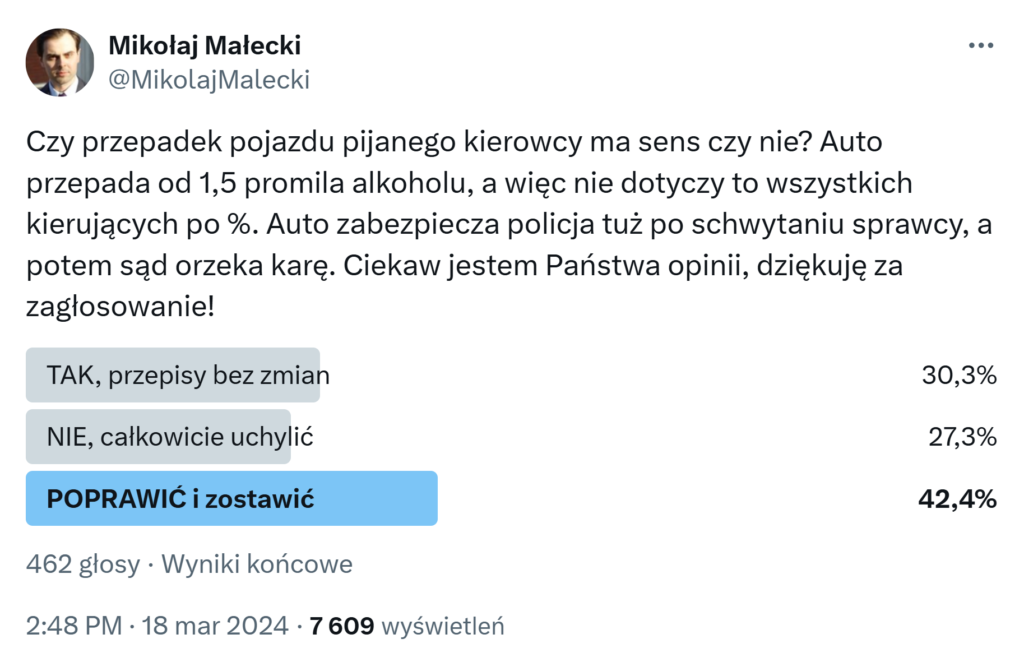The width and height of the screenshot is (1024, 662).
Task: Click the word 'zagłosowanie!' ending the tweet
Action: [x=120, y=307]
